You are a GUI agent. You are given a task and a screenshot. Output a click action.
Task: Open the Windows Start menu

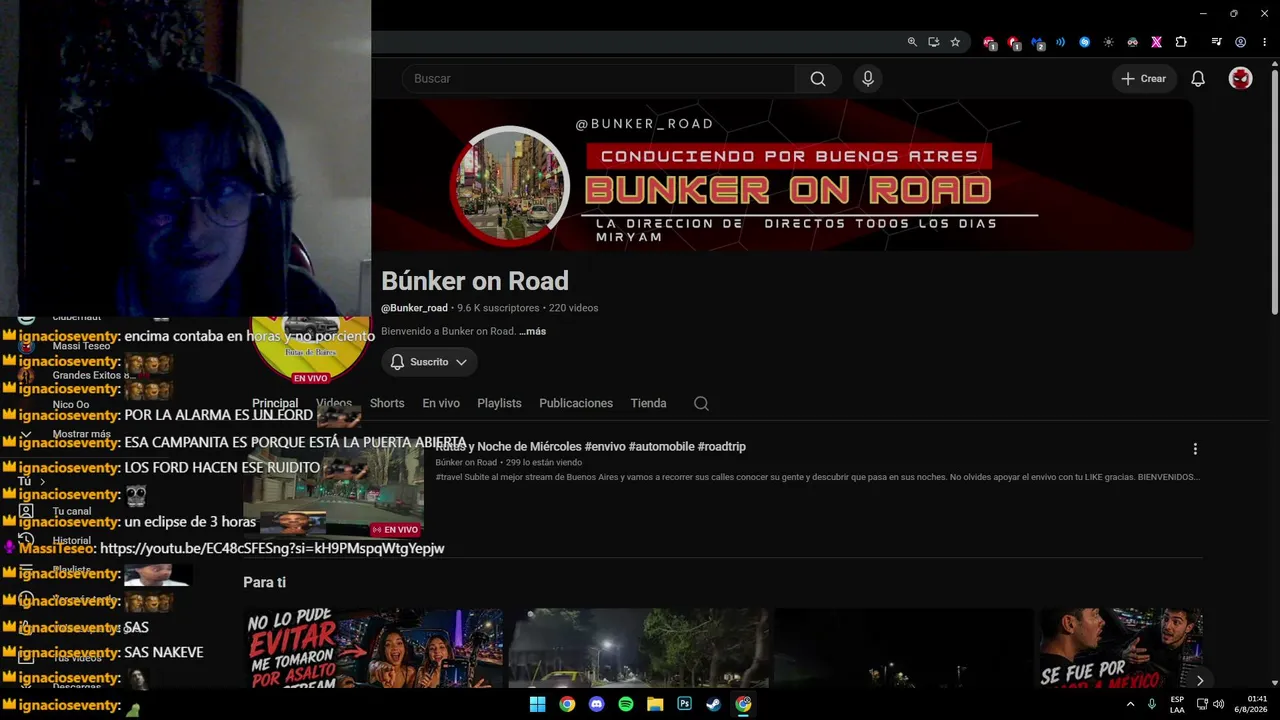(538, 704)
